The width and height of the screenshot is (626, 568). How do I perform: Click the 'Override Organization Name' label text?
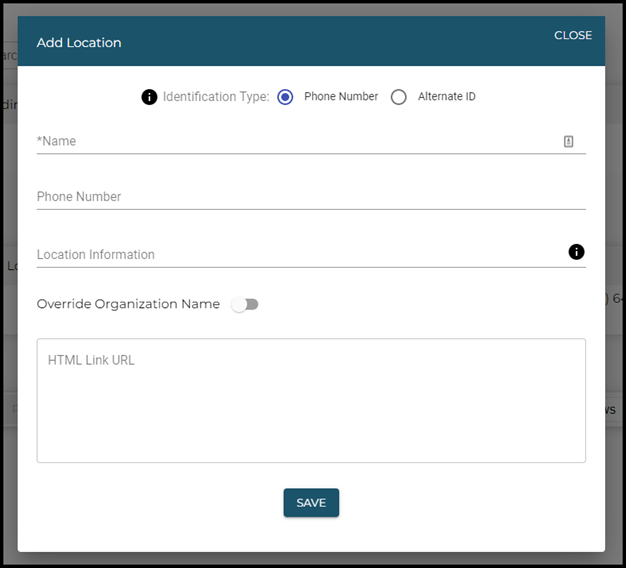pos(128,304)
